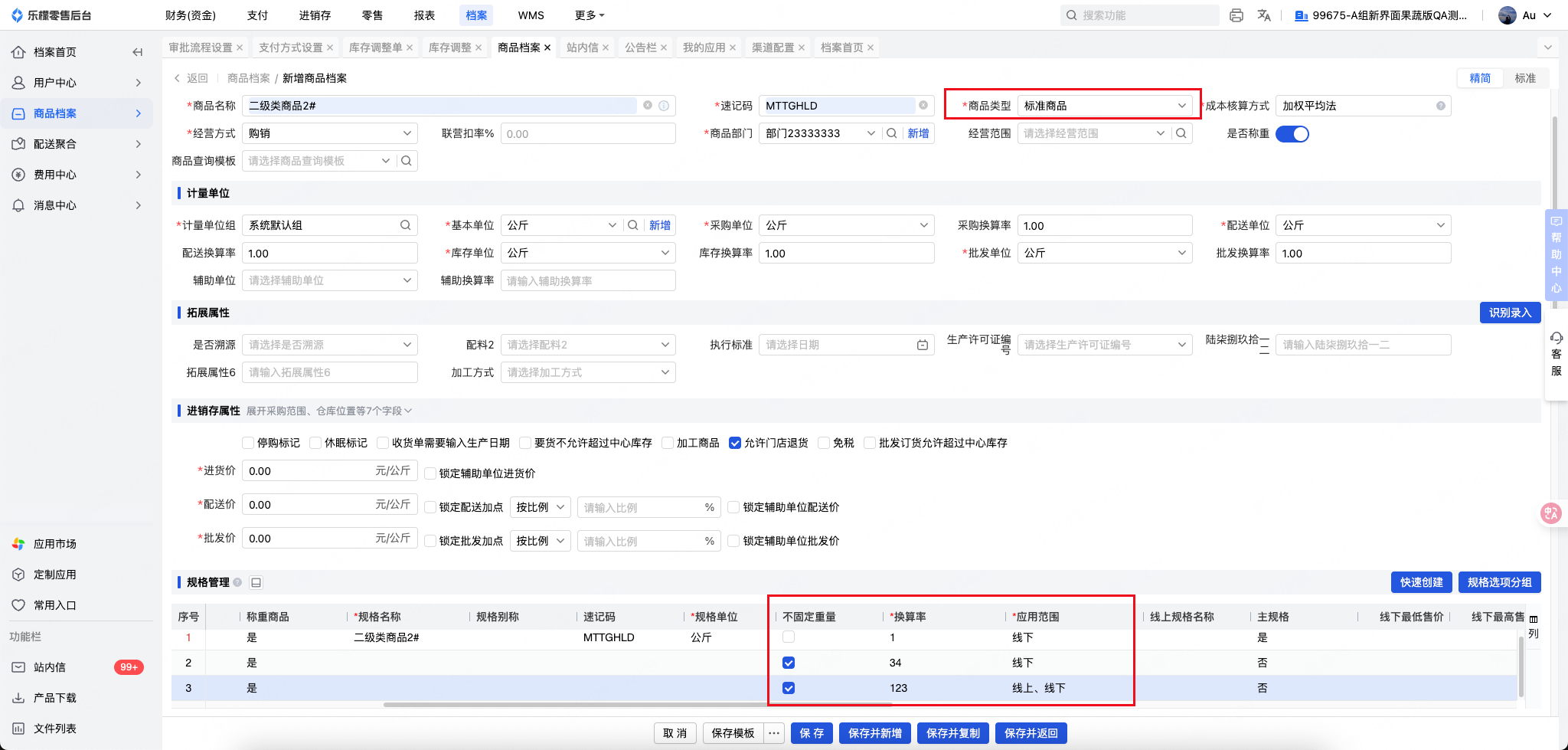Click search icon beside 经营范围 dropdown
Viewport: 1568px width, 750px height.
coord(1181,133)
